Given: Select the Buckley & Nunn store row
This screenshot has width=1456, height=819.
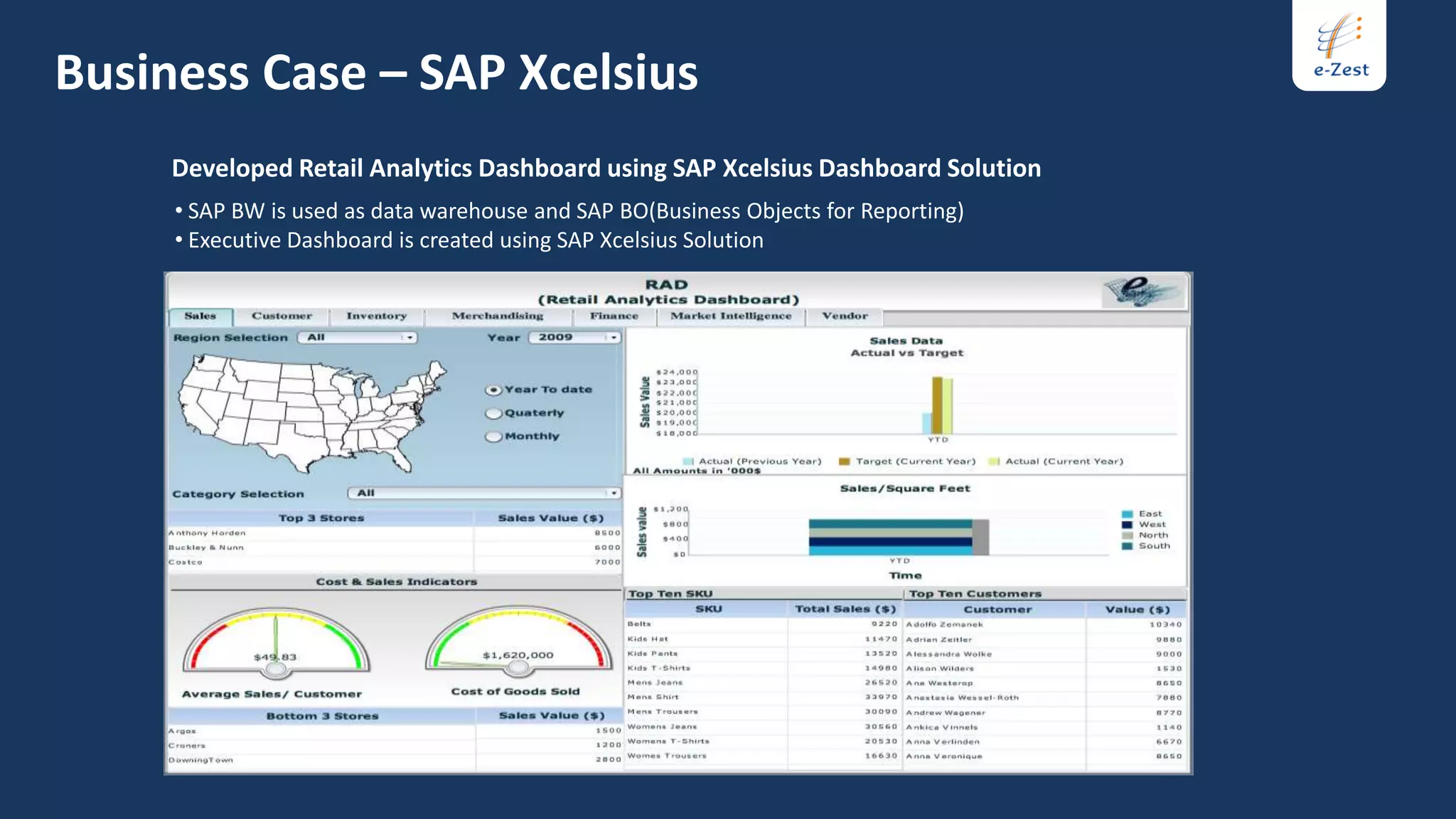Looking at the screenshot, I should click(395, 547).
